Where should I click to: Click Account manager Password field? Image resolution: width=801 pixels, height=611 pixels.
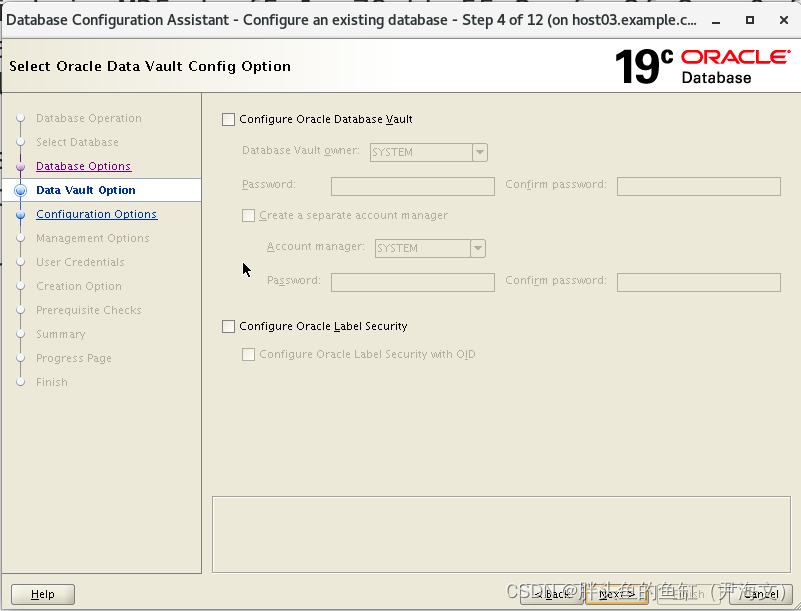(x=413, y=283)
